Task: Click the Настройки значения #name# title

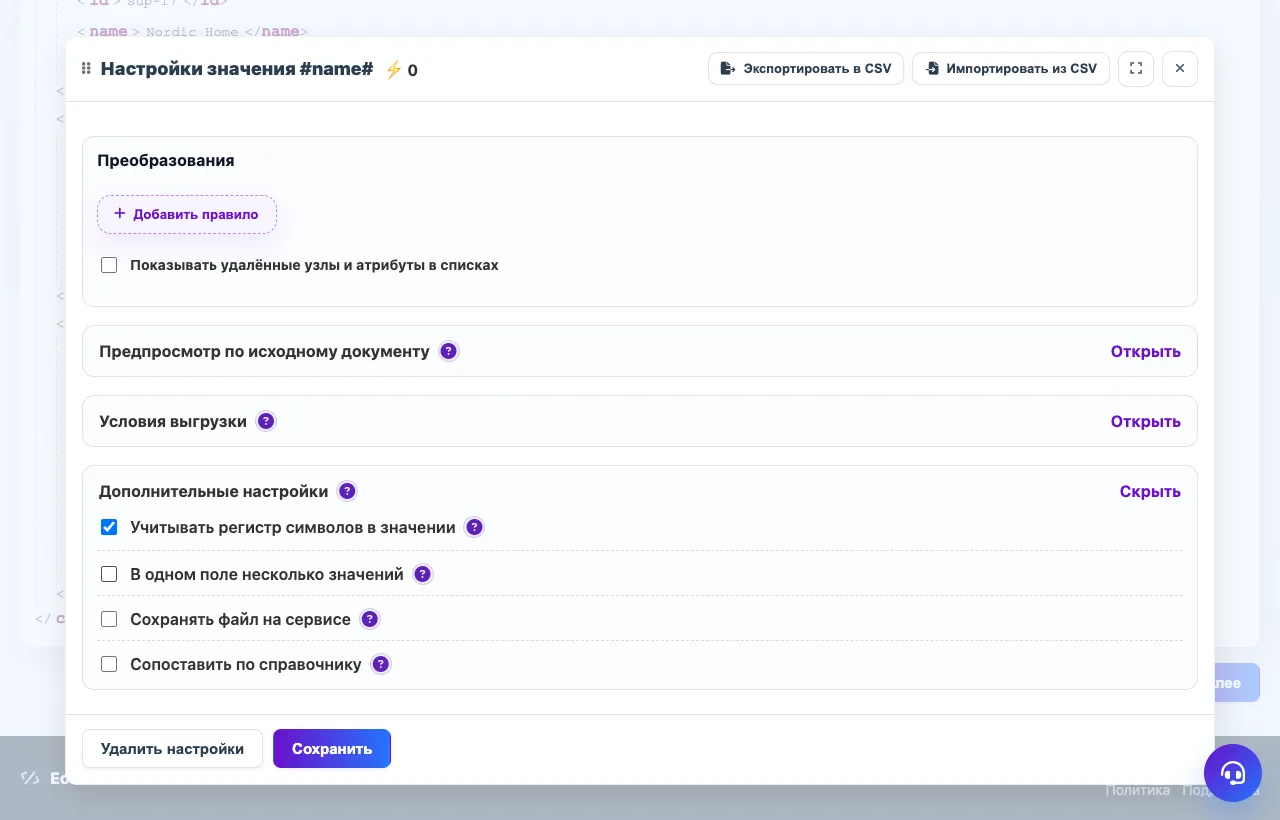Action: (x=237, y=69)
